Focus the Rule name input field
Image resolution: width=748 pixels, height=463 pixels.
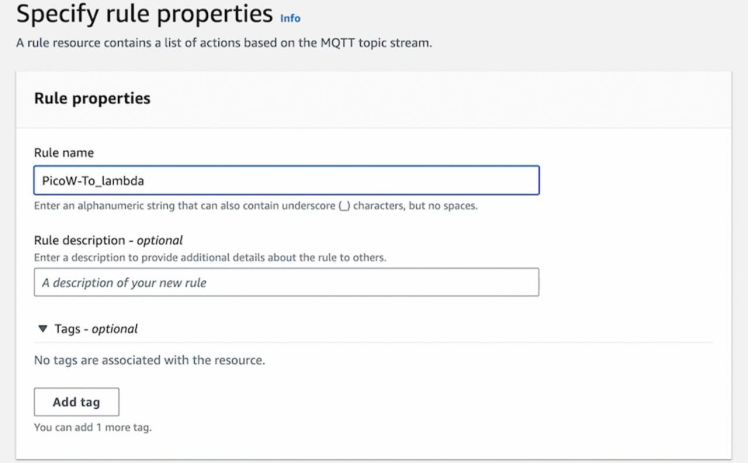click(x=286, y=180)
